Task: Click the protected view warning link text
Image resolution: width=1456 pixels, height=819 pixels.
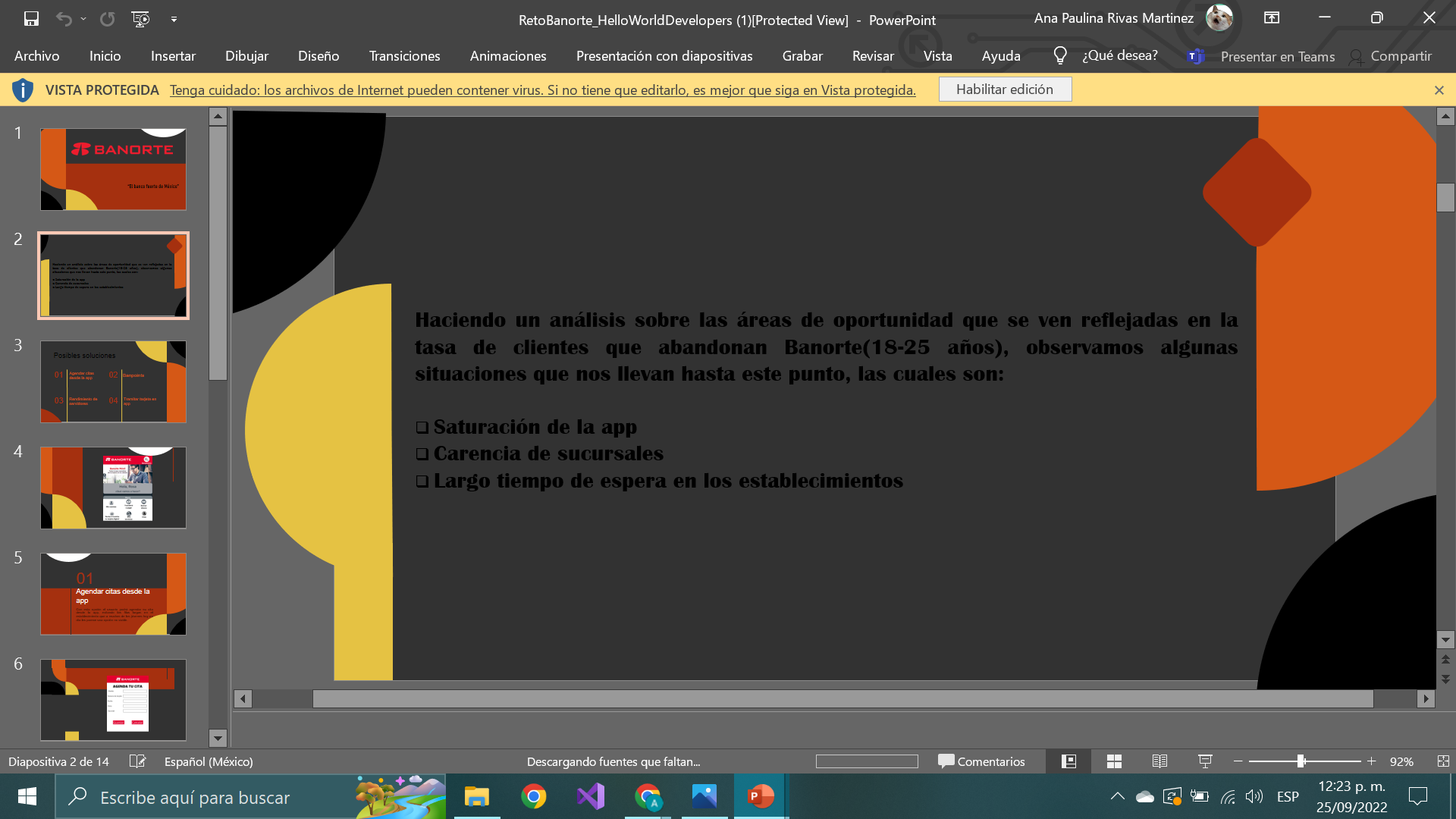Action: (x=542, y=90)
